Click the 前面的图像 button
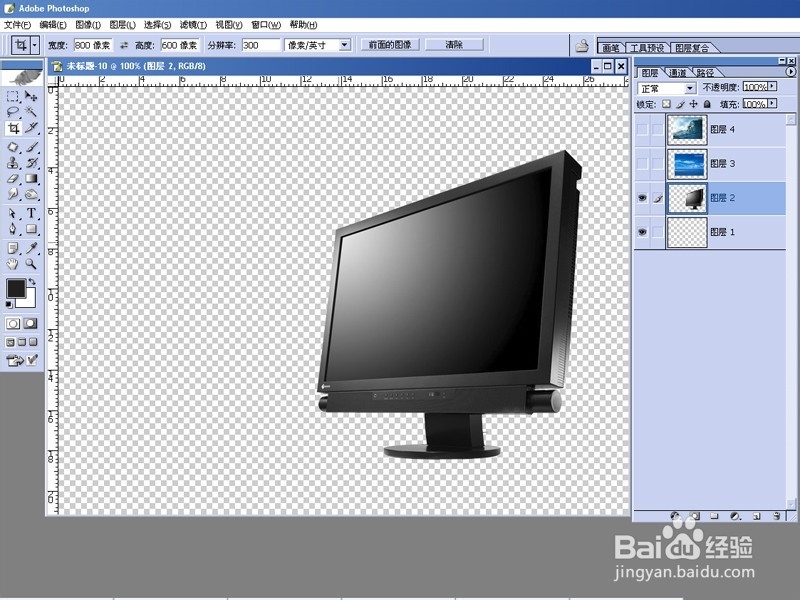Screen dimensions: 800x600 (x=392, y=44)
